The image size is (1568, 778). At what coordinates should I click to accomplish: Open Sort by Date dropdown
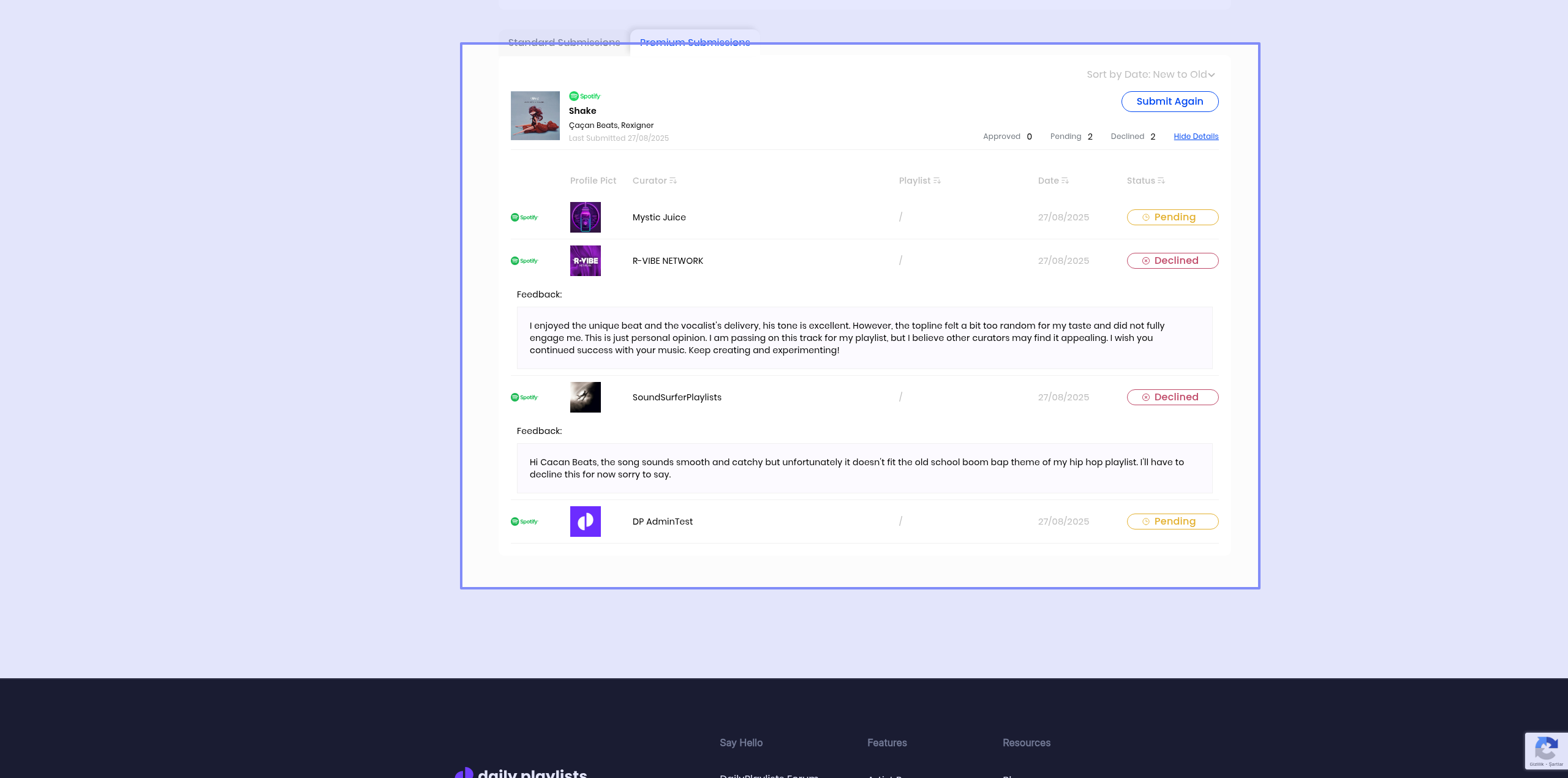(x=1150, y=75)
